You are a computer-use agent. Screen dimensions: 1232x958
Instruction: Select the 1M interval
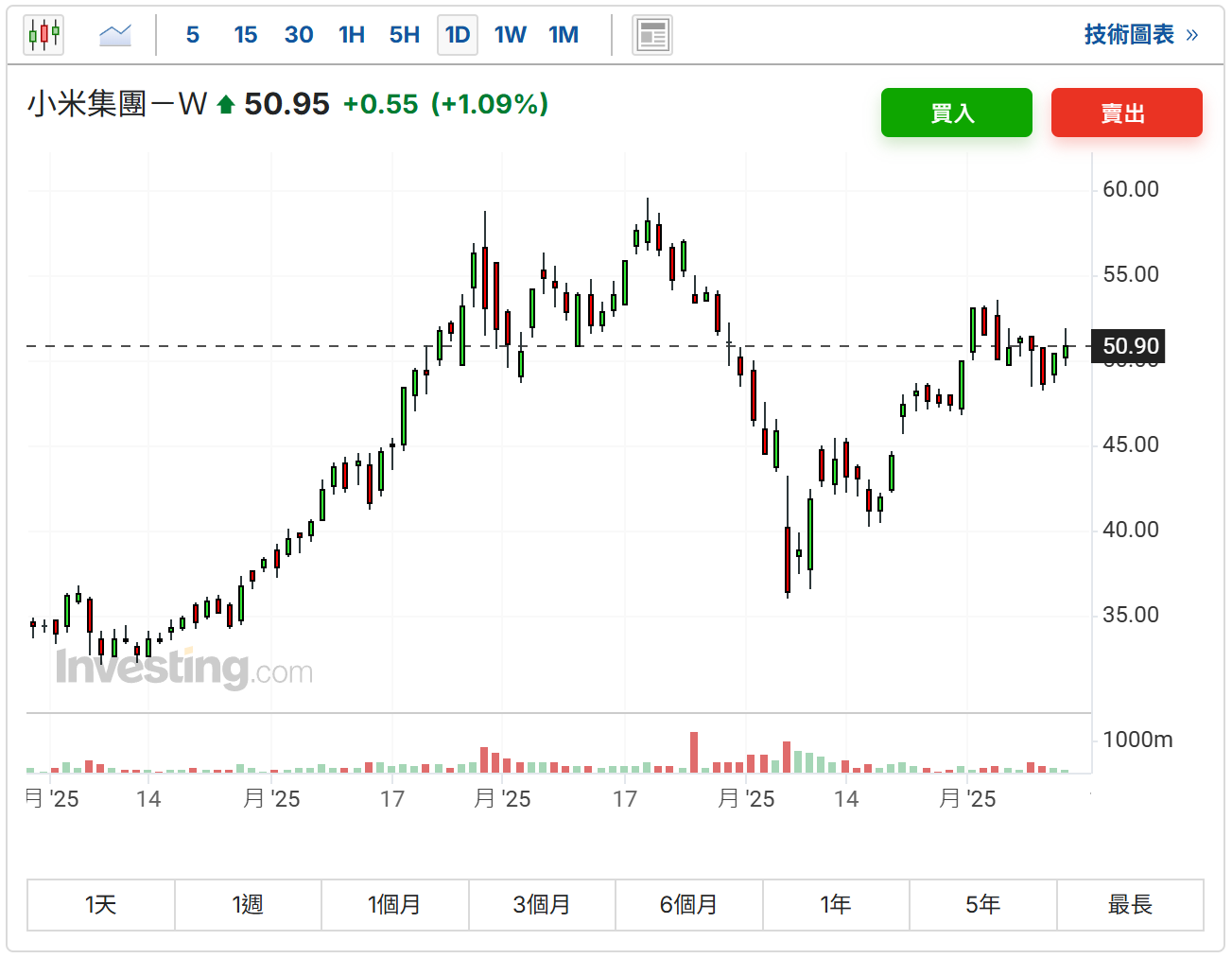pyautogui.click(x=564, y=35)
